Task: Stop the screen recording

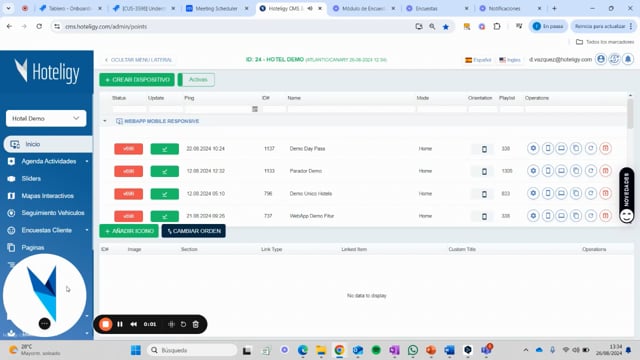Action: click(x=106, y=324)
